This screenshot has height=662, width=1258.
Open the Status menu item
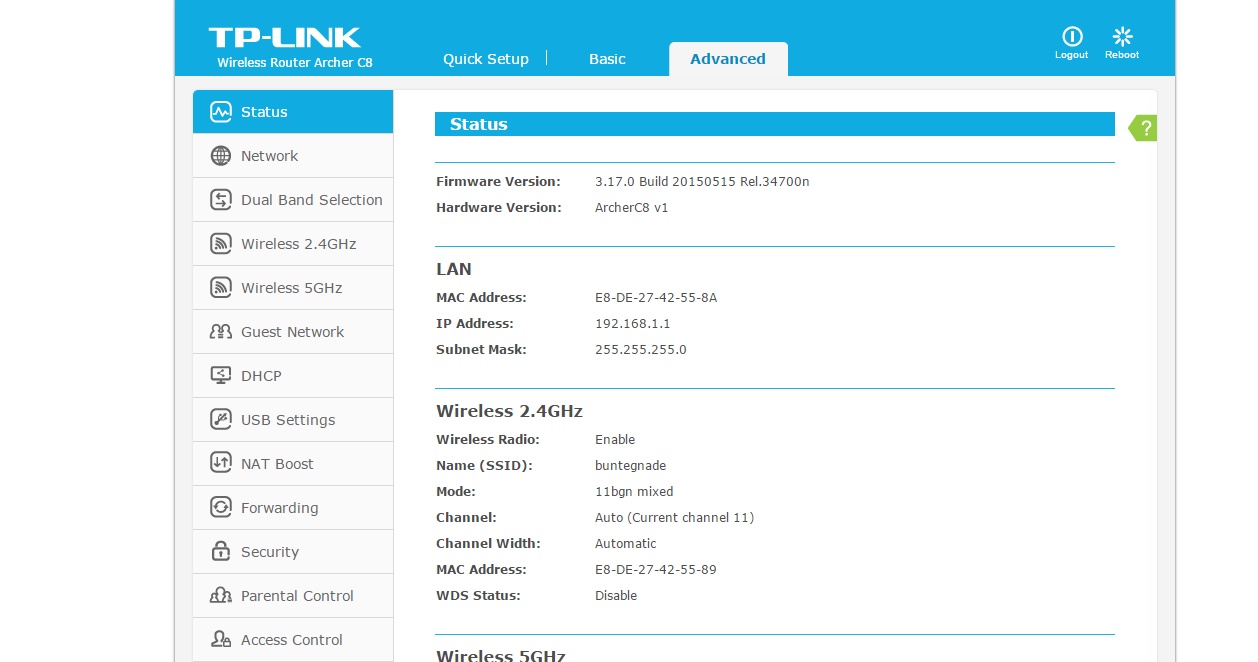pyautogui.click(x=293, y=112)
